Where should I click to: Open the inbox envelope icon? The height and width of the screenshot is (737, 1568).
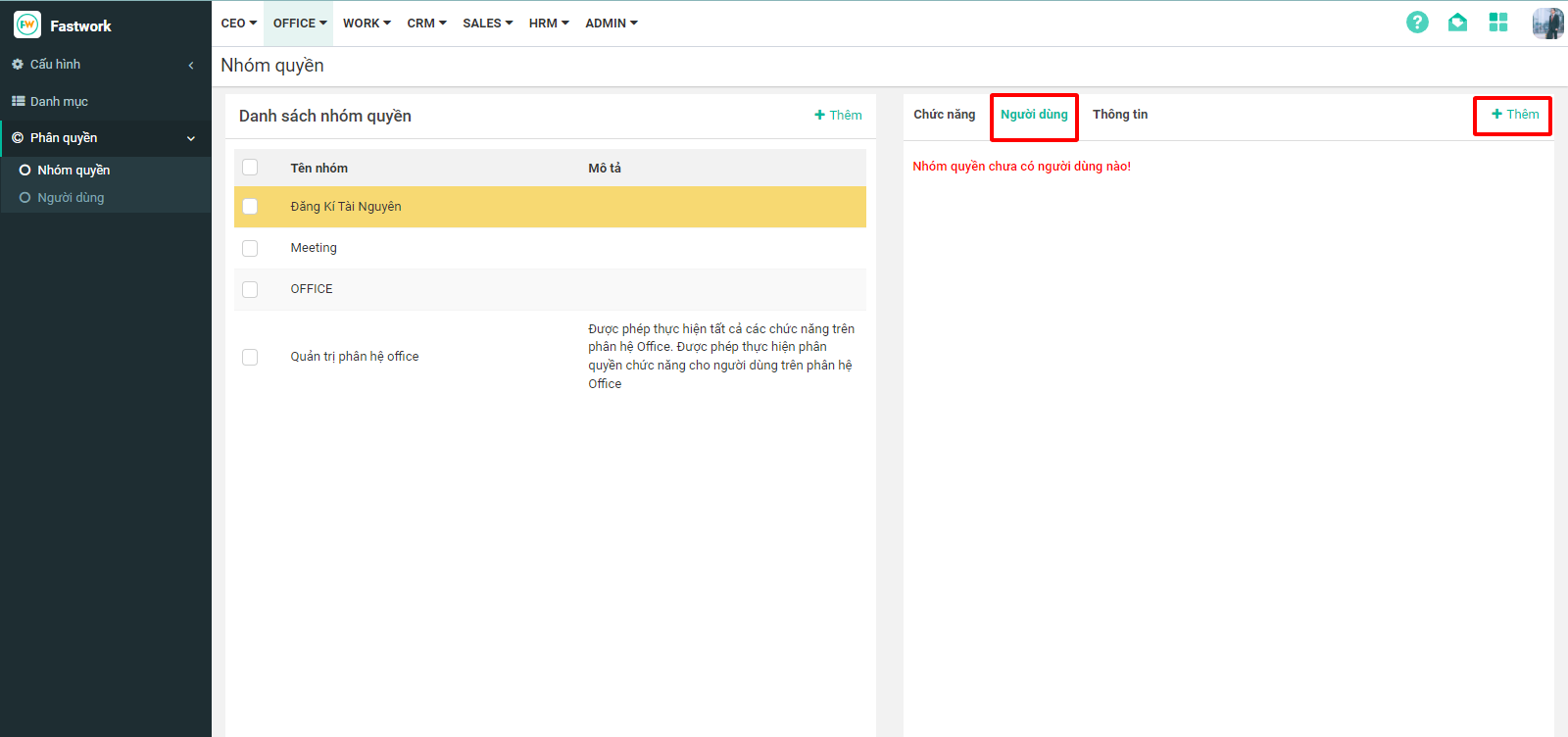tap(1457, 23)
